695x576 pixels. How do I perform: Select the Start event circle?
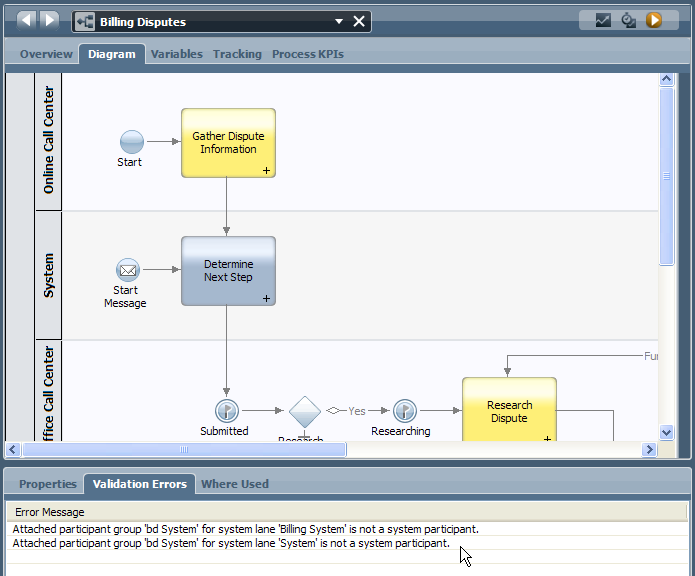tap(132, 142)
